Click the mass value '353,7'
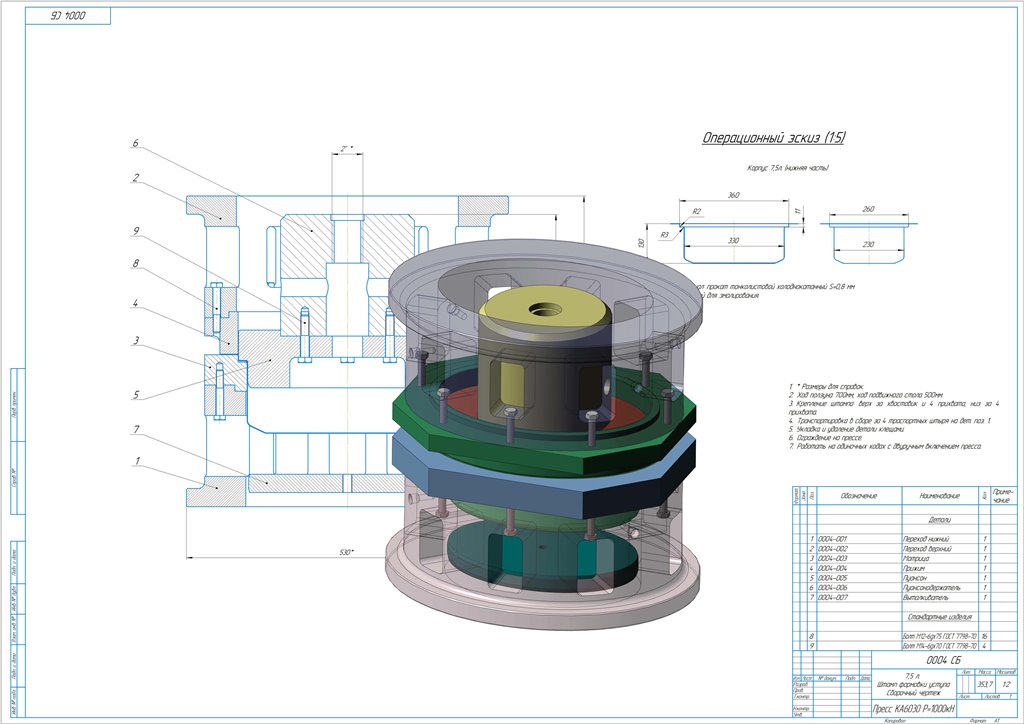Image resolution: width=1024 pixels, height=724 pixels. (985, 684)
